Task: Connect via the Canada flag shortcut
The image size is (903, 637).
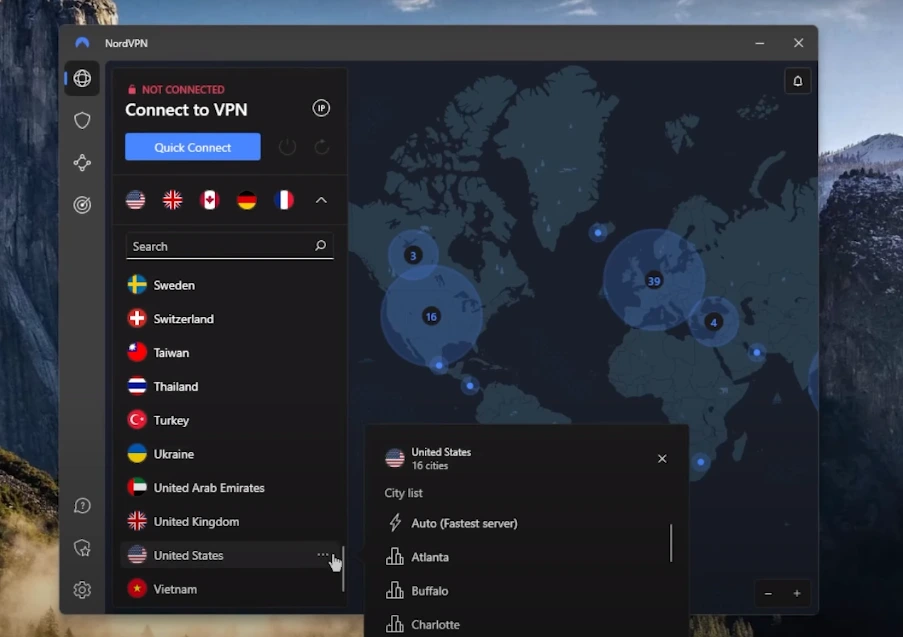Action: tap(210, 200)
